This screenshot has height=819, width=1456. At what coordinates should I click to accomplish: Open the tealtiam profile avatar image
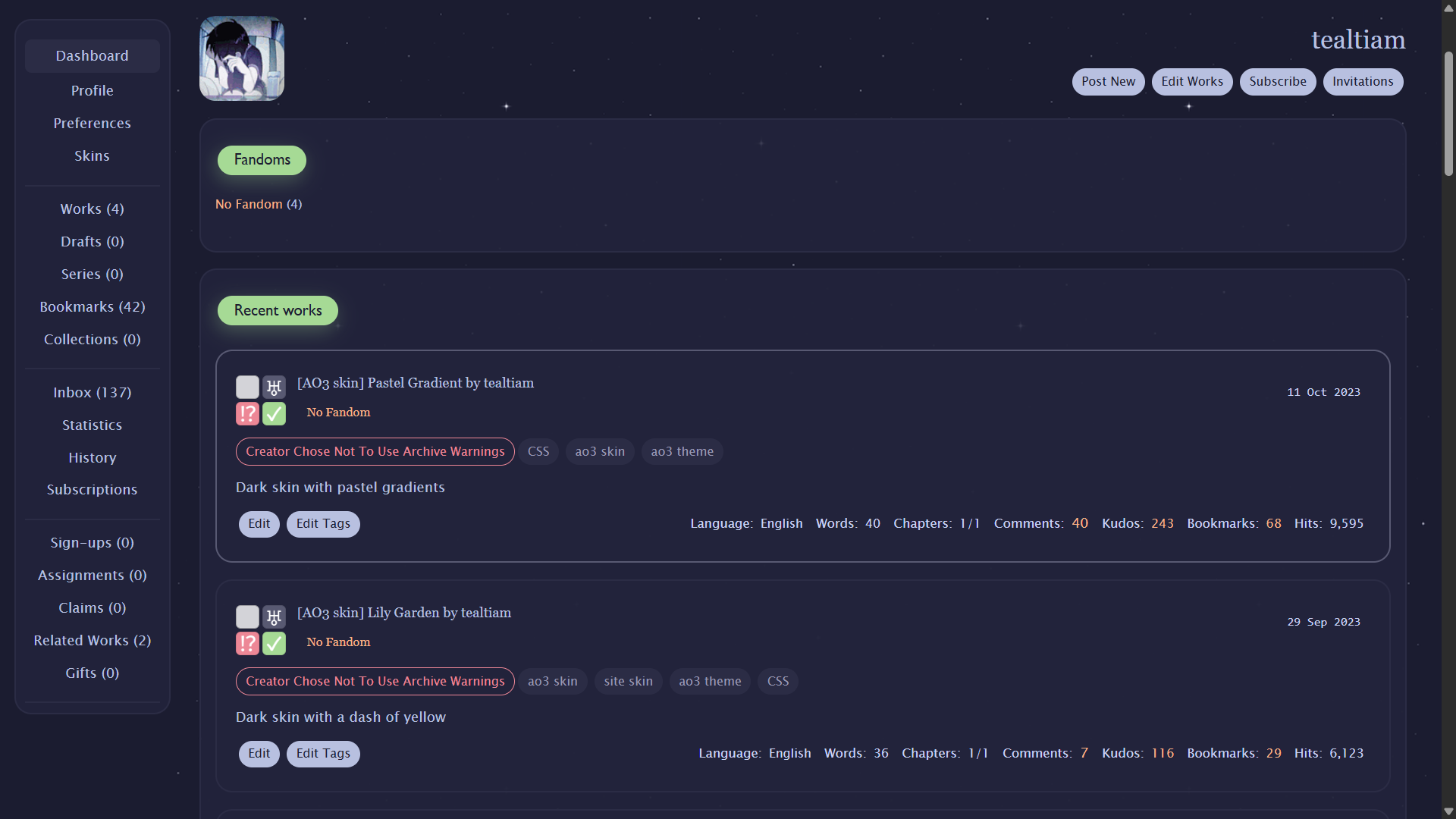tap(242, 58)
